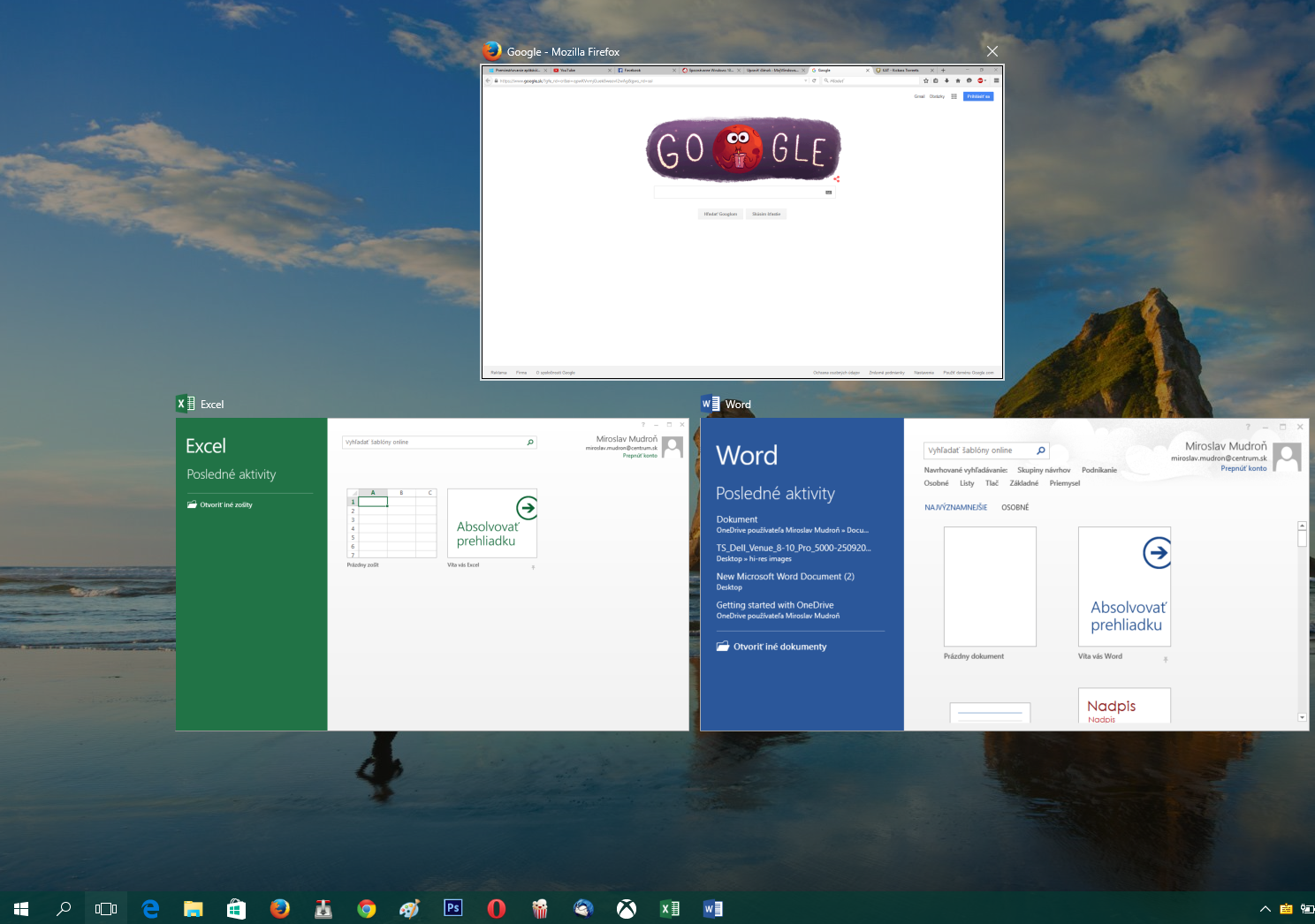The height and width of the screenshot is (924, 1315).
Task: Click the blue sign-in button on Google page
Action: tap(978, 96)
